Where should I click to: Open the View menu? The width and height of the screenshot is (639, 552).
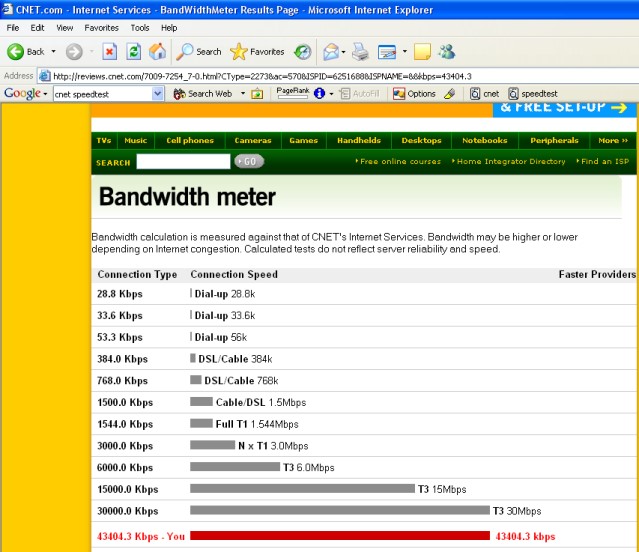[64, 28]
